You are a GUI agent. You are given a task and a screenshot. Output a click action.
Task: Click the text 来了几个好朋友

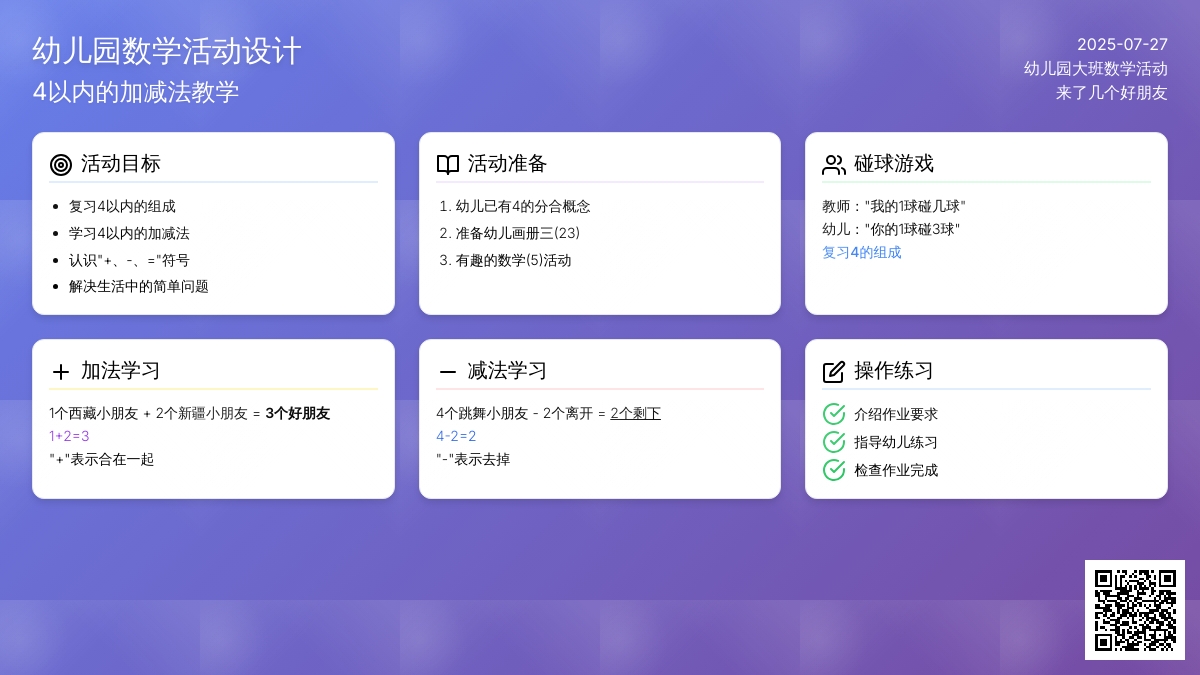pos(1112,93)
